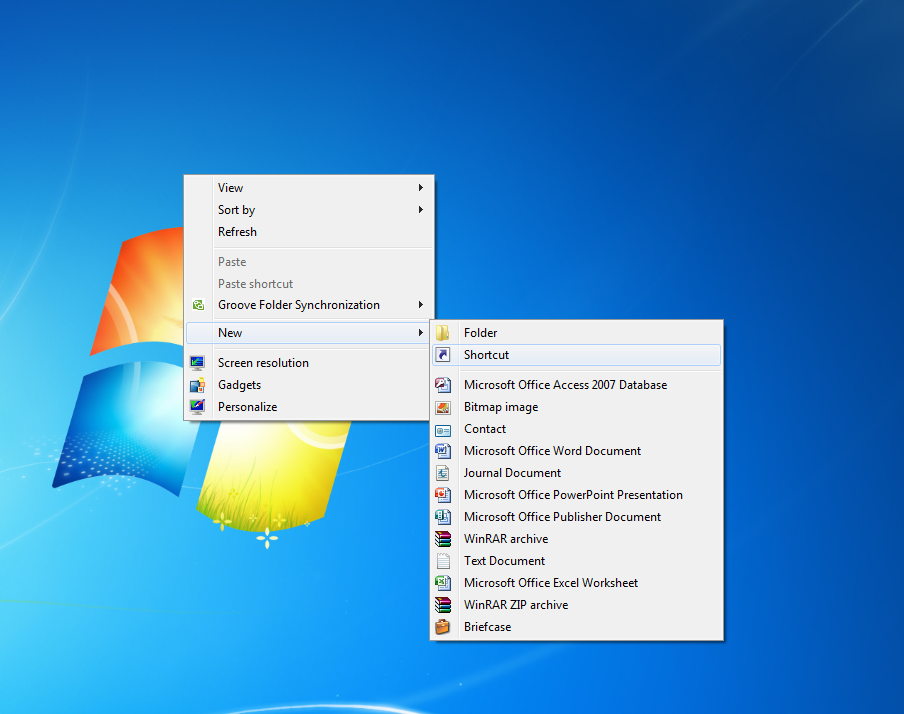
Task: Select the grayed-out Paste shortcut entry
Action: coord(309,284)
